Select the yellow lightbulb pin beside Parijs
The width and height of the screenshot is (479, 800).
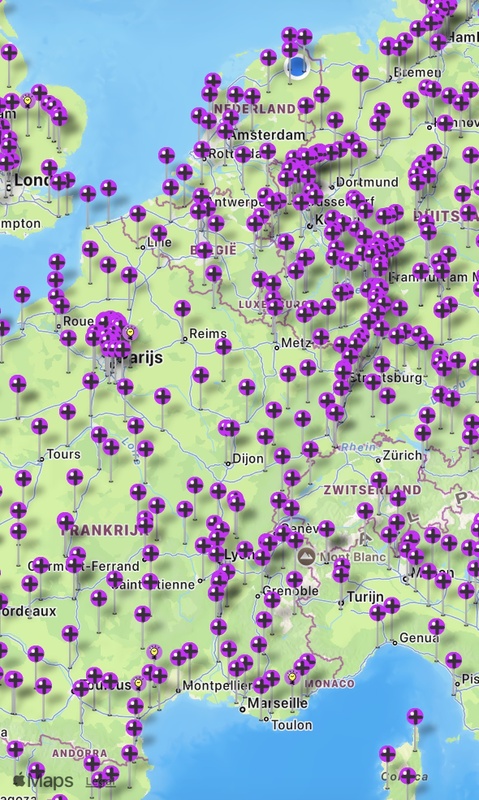(x=130, y=333)
